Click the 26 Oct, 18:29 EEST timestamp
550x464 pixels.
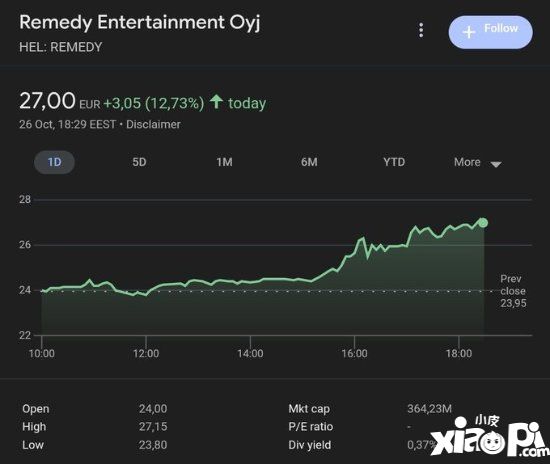(67, 125)
